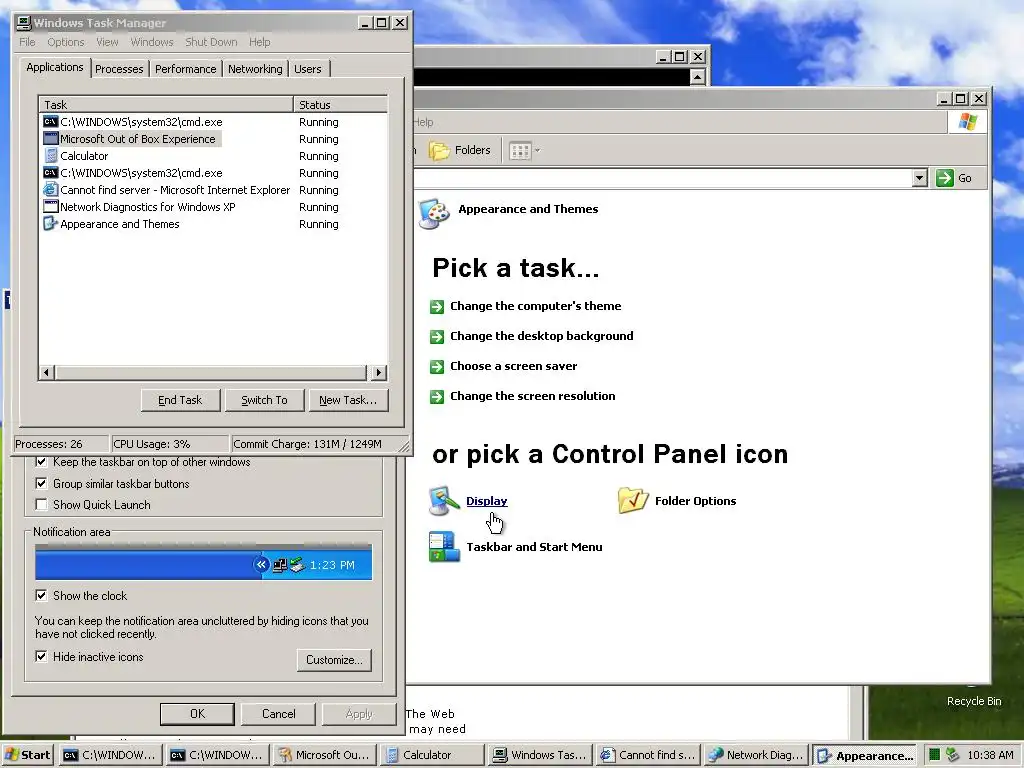Viewport: 1024px width, 768px height.
Task: Click the Customize... button
Action: click(x=334, y=660)
